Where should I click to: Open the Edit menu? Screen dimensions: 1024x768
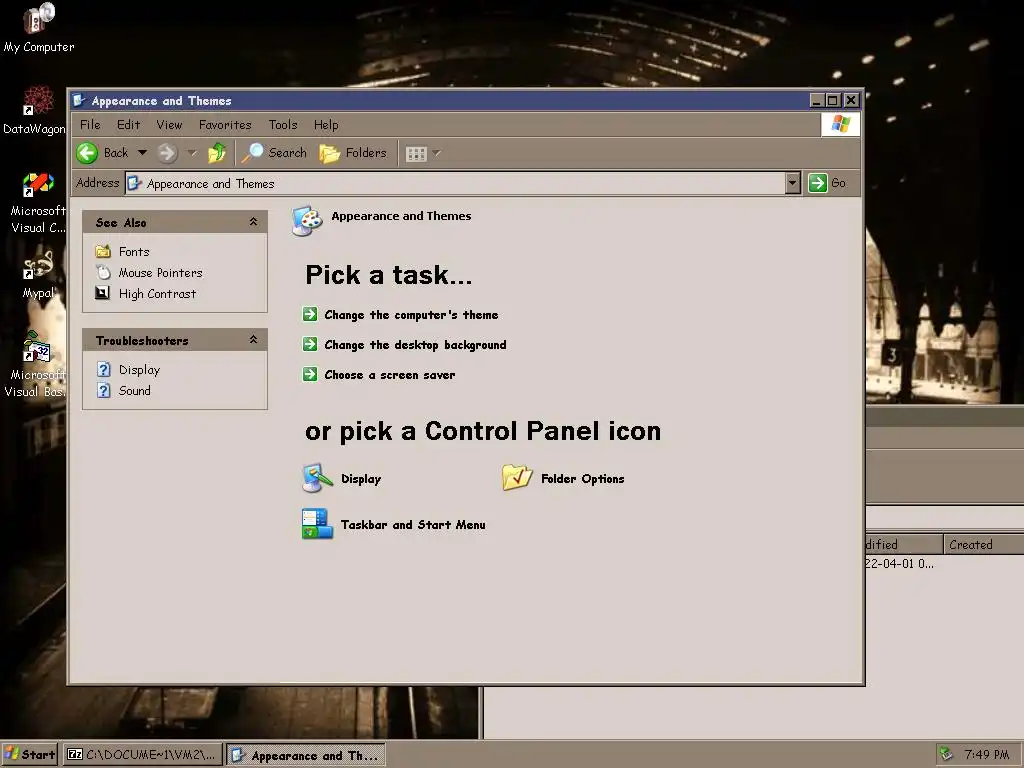(x=129, y=125)
